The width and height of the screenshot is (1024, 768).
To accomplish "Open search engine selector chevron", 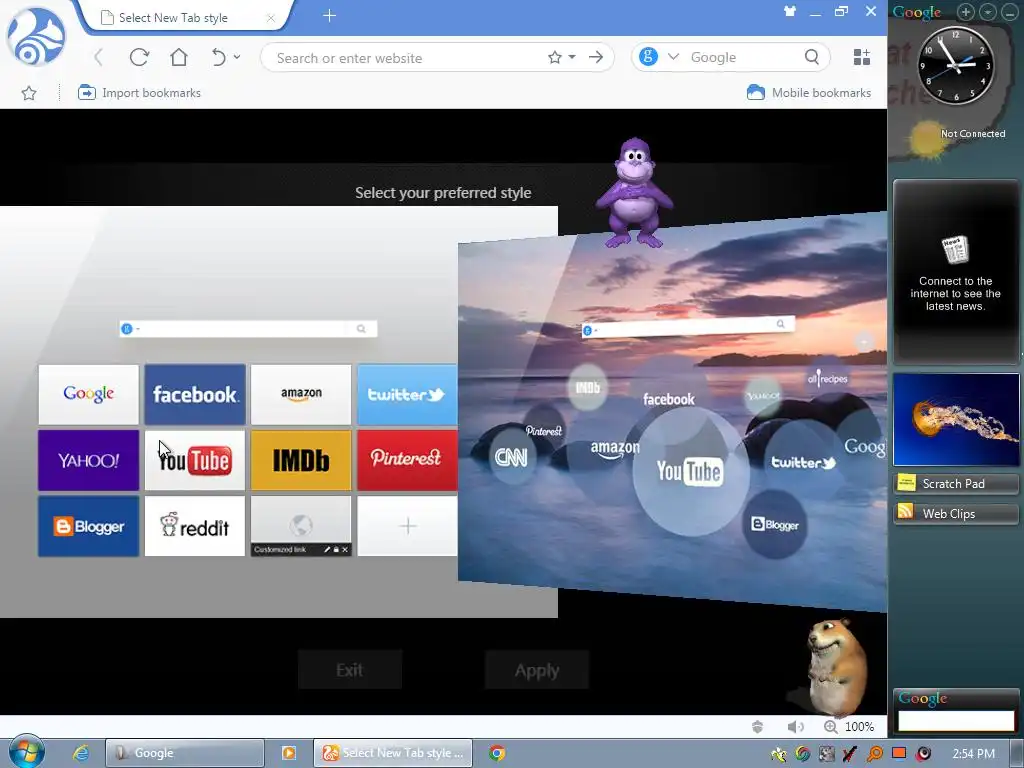I will [x=673, y=57].
